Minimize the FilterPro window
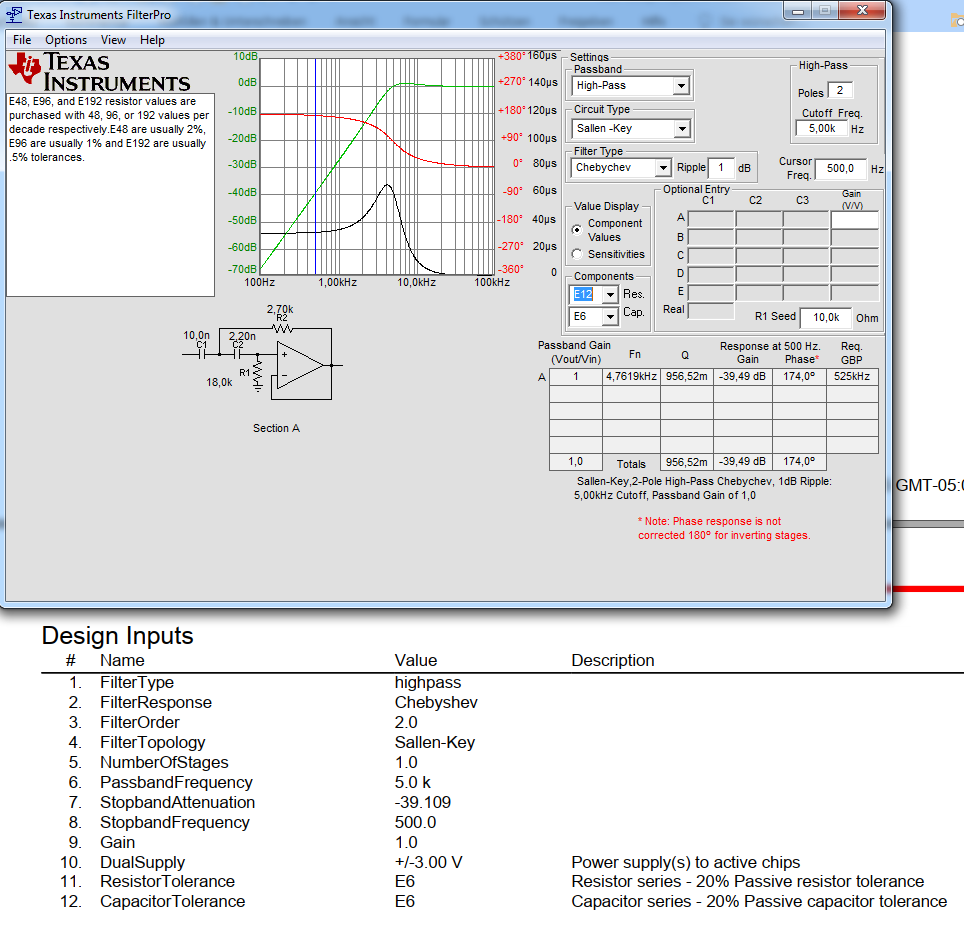Viewport: 964px width, 929px height. (797, 10)
